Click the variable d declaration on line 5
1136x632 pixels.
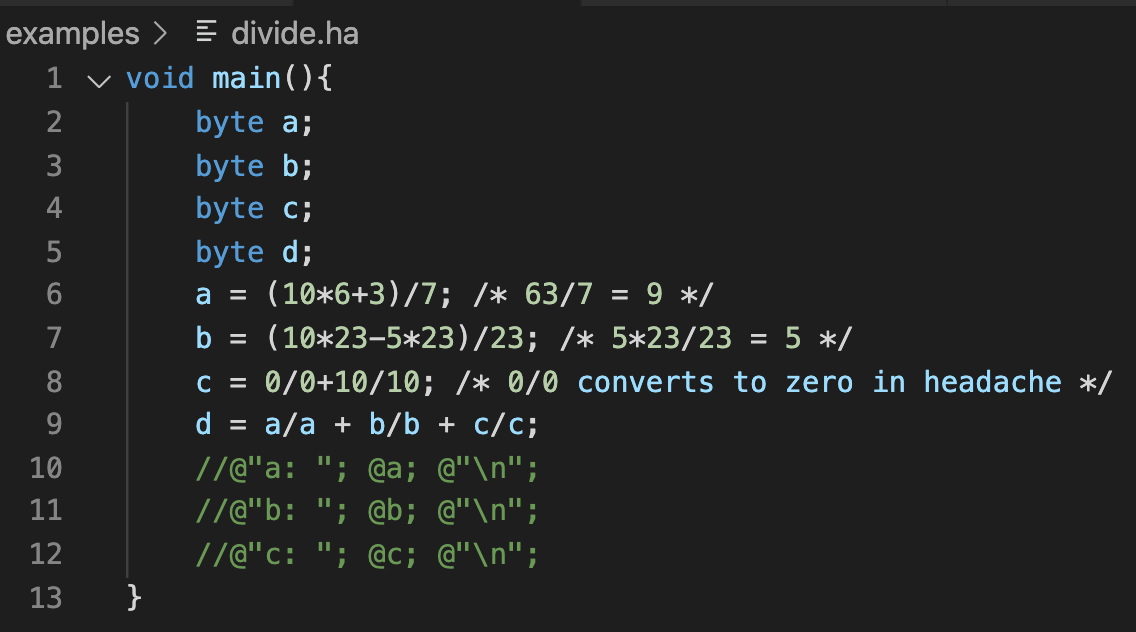[x=291, y=252]
